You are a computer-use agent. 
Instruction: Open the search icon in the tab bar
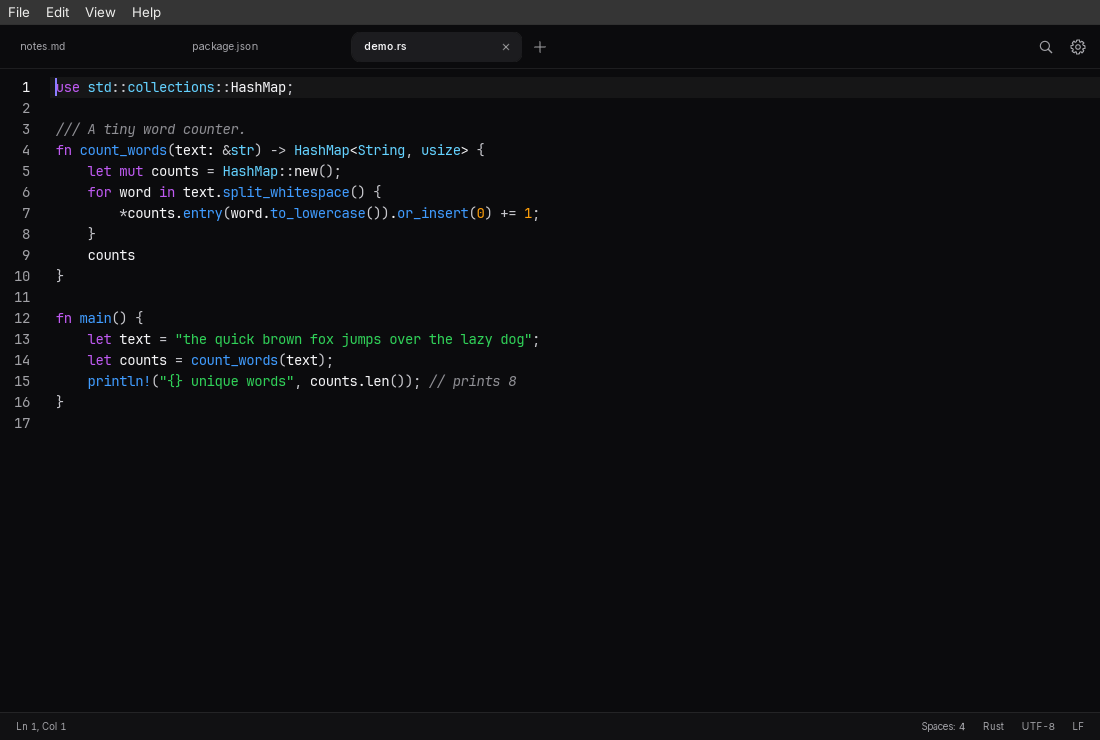[1045, 47]
